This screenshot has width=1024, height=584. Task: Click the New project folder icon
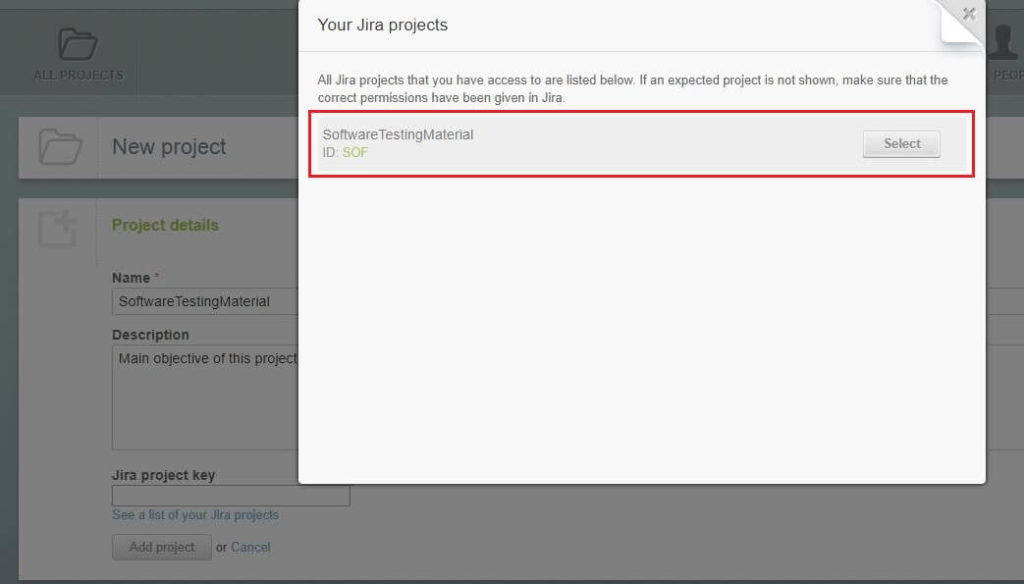pyautogui.click(x=59, y=147)
